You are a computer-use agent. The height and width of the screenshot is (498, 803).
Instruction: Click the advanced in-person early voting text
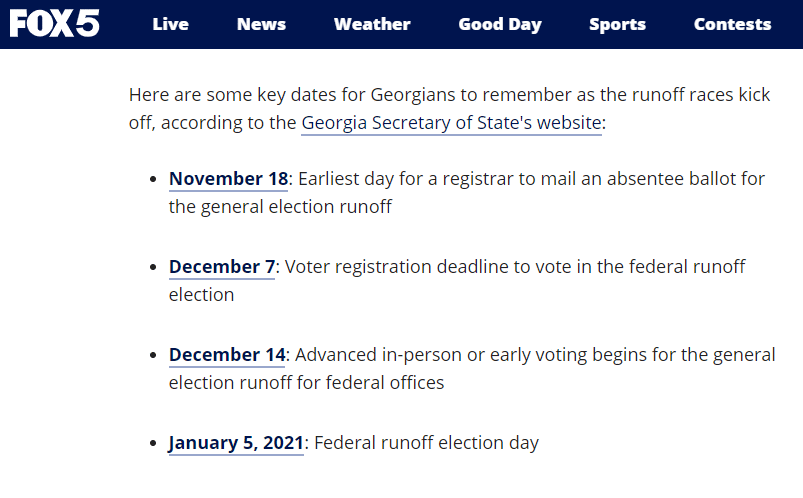[530, 355]
